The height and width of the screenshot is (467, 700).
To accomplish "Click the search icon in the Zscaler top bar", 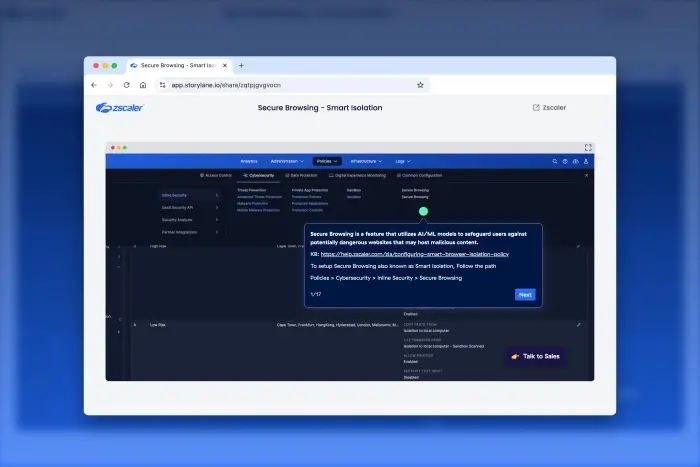I will coord(554,161).
